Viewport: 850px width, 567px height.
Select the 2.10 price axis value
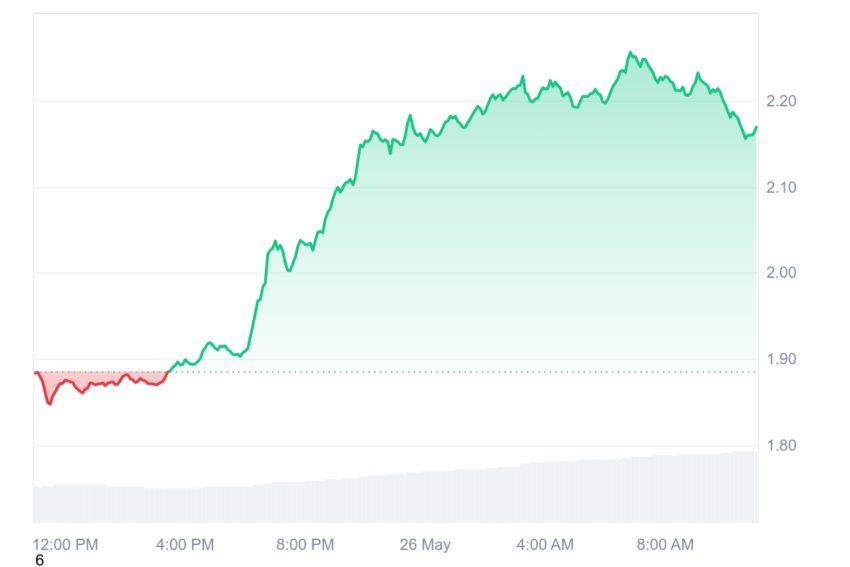point(781,188)
